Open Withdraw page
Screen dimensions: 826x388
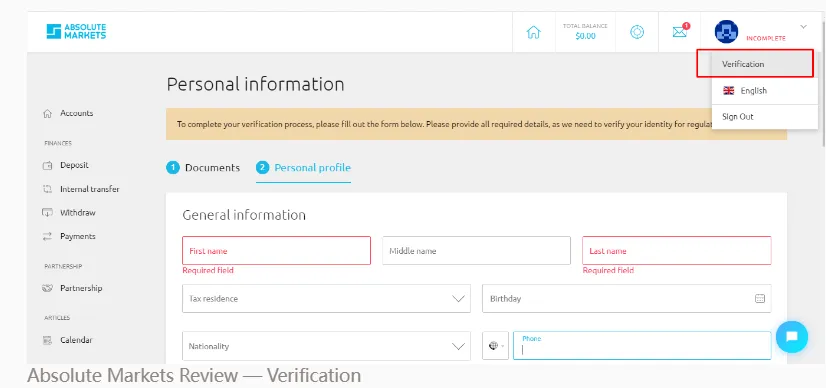77,213
